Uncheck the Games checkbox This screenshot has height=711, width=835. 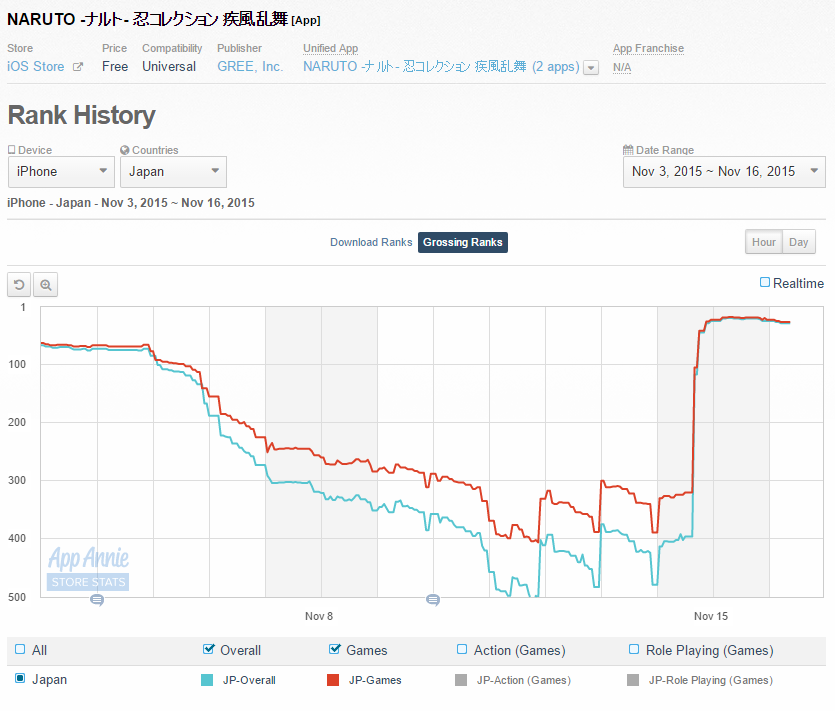334,649
